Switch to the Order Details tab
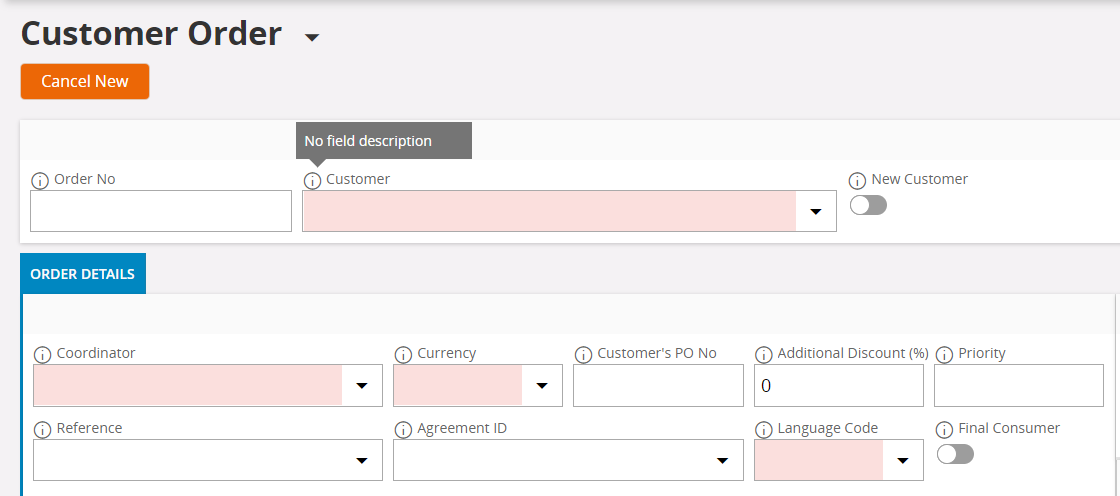This screenshot has width=1120, height=496. click(83, 274)
